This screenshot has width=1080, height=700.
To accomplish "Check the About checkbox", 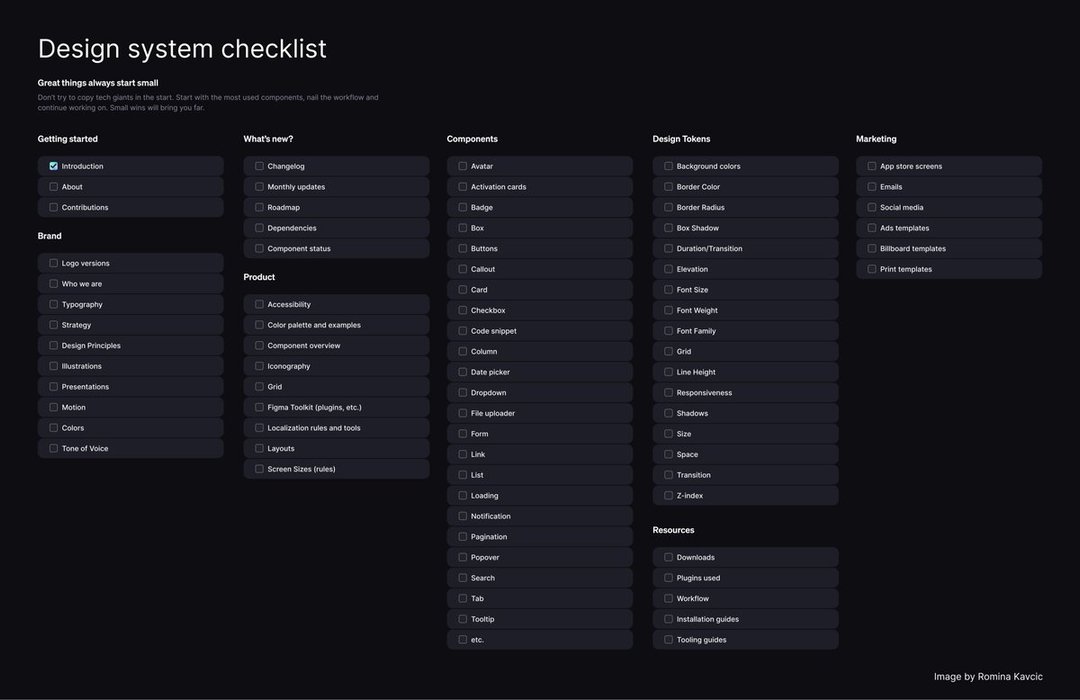I will tap(54, 187).
